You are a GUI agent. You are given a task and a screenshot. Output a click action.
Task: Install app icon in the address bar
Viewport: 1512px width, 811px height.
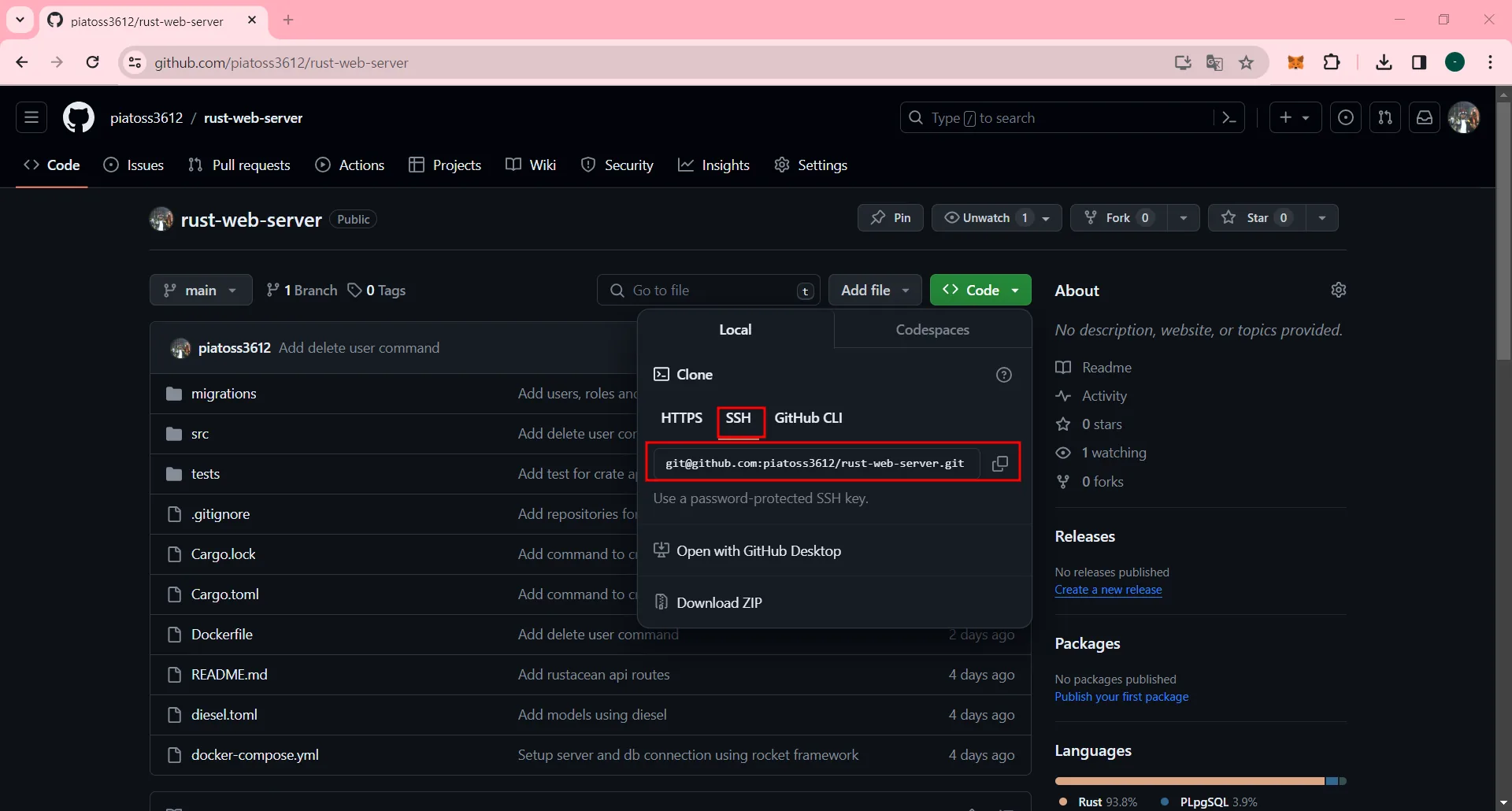click(1183, 63)
